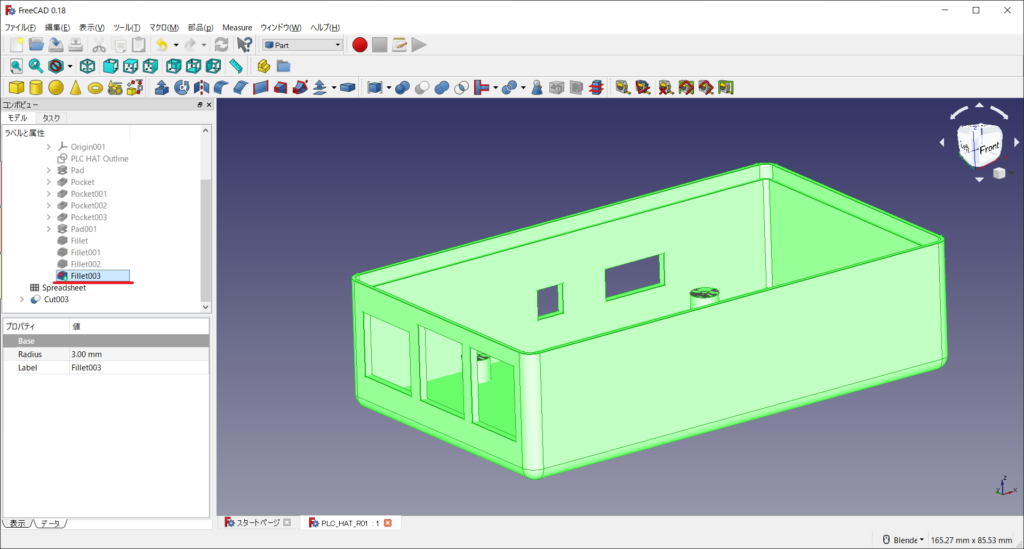
Task: Open the undo history dropdown arrow
Action: pos(176,45)
